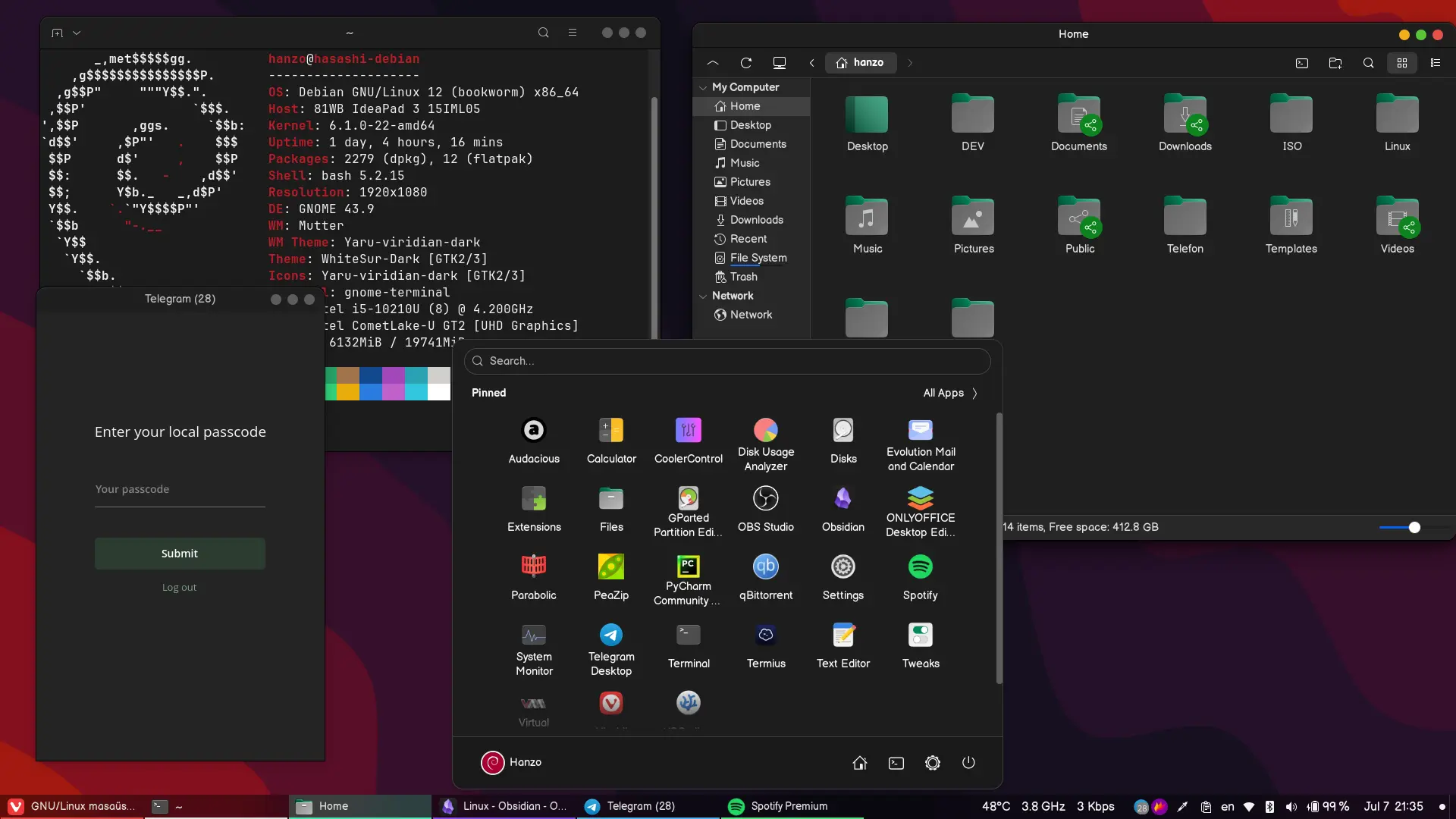Launch Calculator from pinned apps
This screenshot has height=819, width=1456.
coord(611,440)
